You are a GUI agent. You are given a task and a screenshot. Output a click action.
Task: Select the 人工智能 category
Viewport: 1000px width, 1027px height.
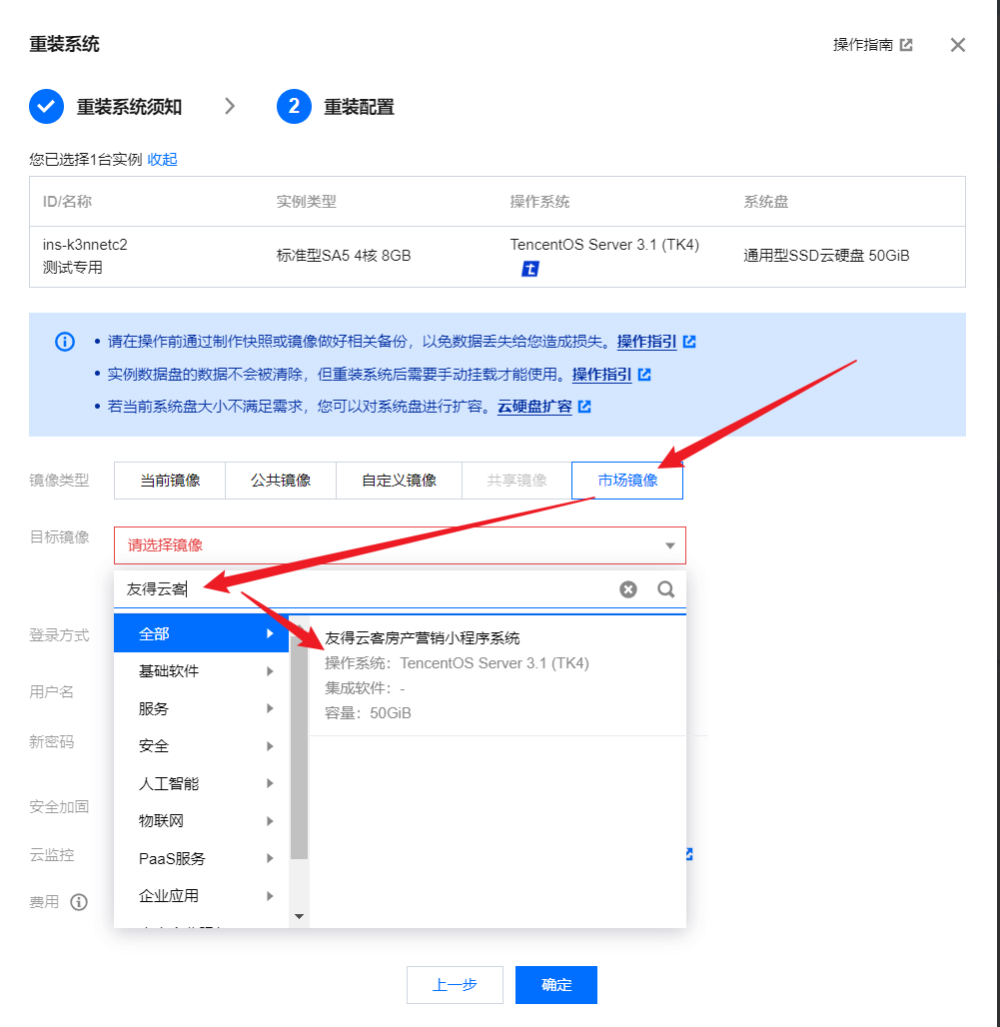pos(201,783)
